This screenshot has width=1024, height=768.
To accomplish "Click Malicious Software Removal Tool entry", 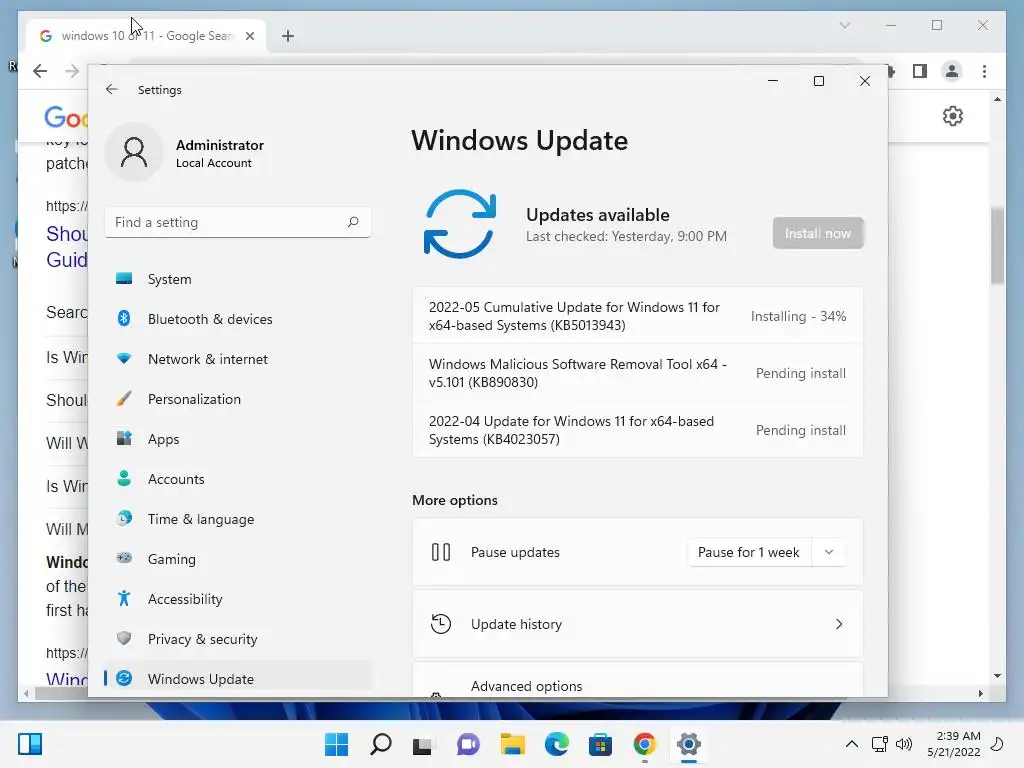I will click(x=638, y=373).
